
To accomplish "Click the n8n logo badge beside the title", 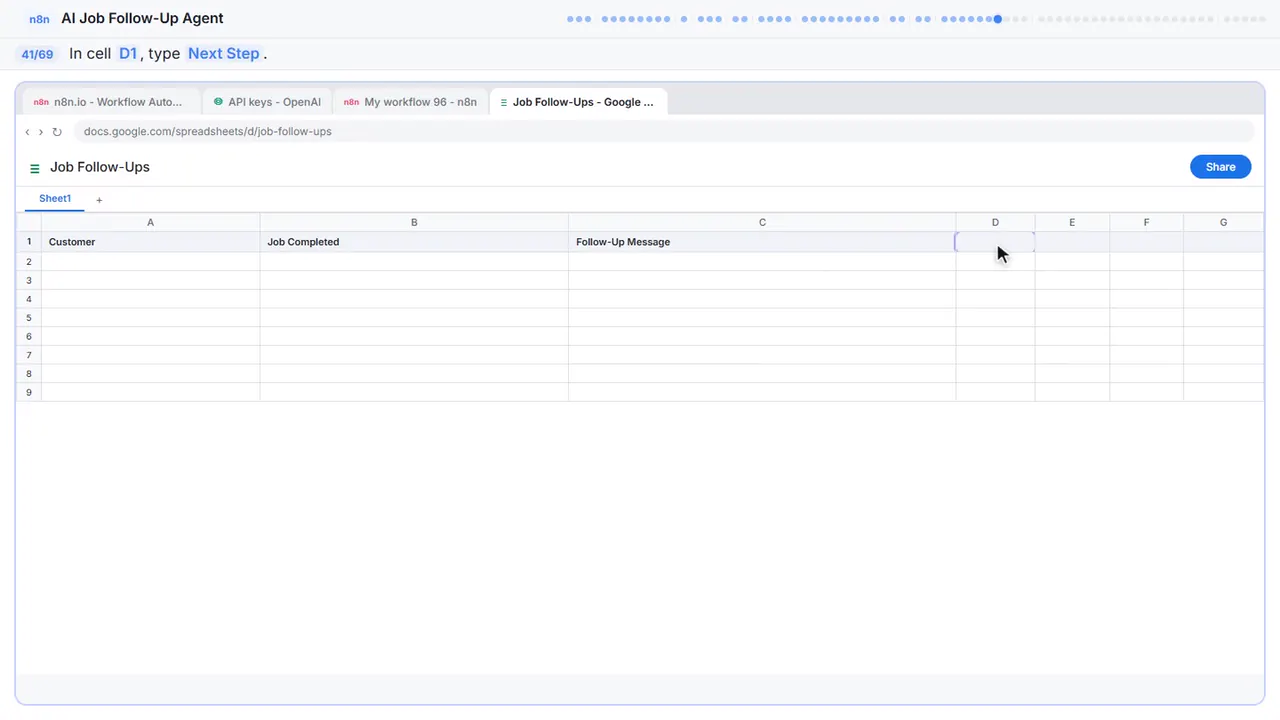I will 40,19.
